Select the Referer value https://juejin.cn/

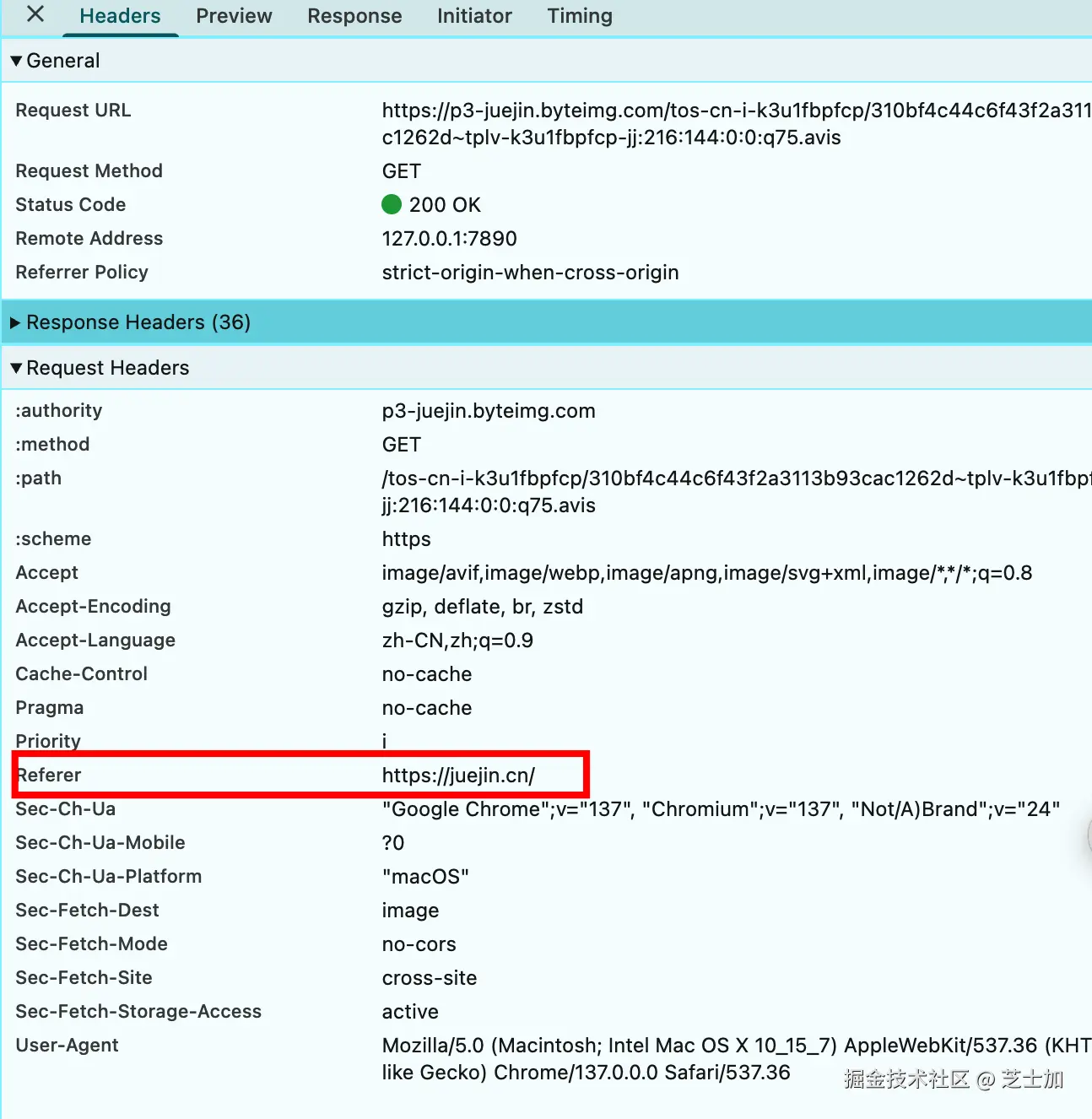pos(458,776)
